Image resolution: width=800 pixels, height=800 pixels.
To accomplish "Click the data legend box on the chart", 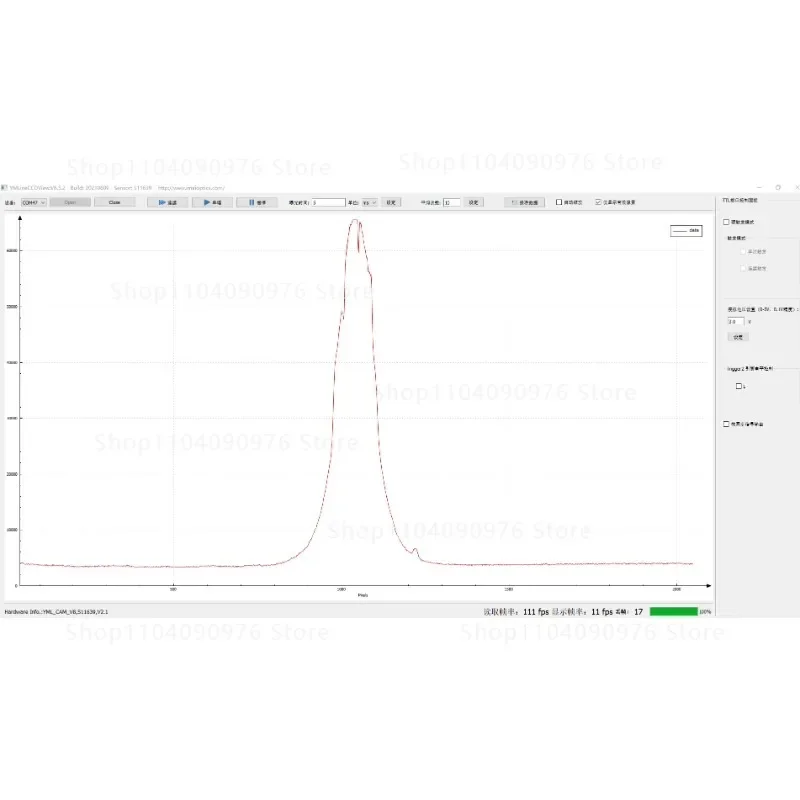I will [686, 231].
